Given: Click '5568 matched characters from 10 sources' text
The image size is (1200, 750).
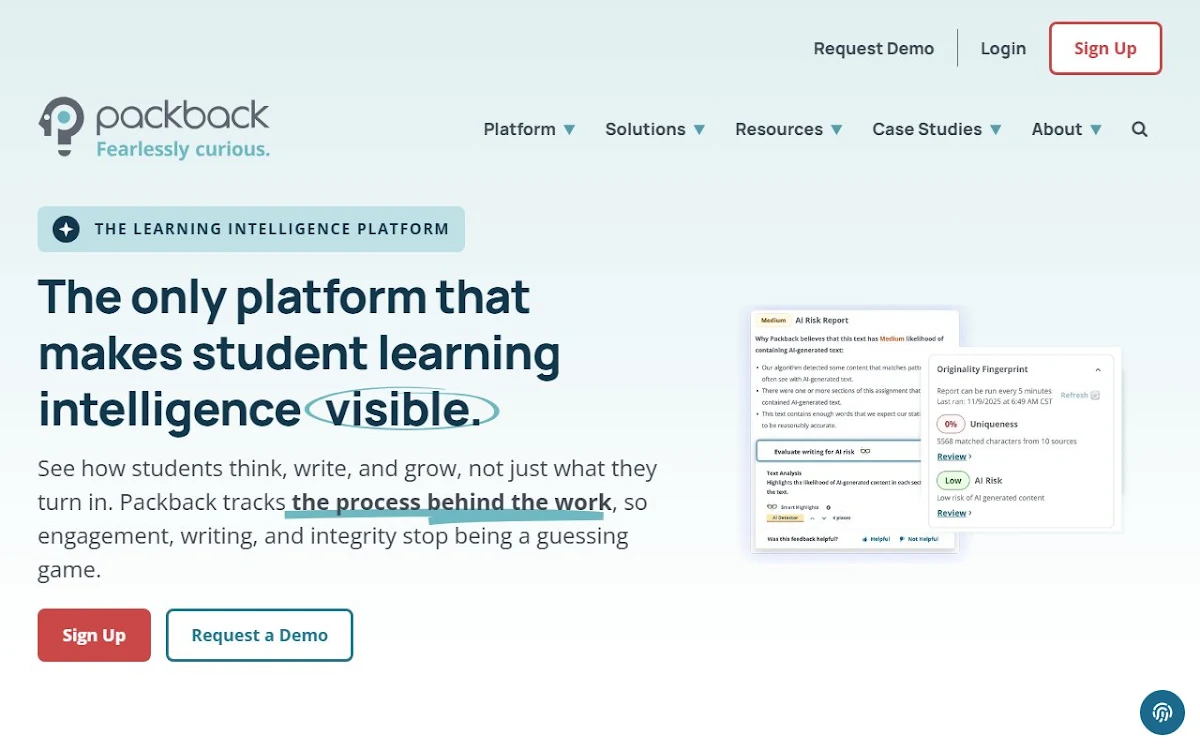Looking at the screenshot, I should tap(1006, 441).
